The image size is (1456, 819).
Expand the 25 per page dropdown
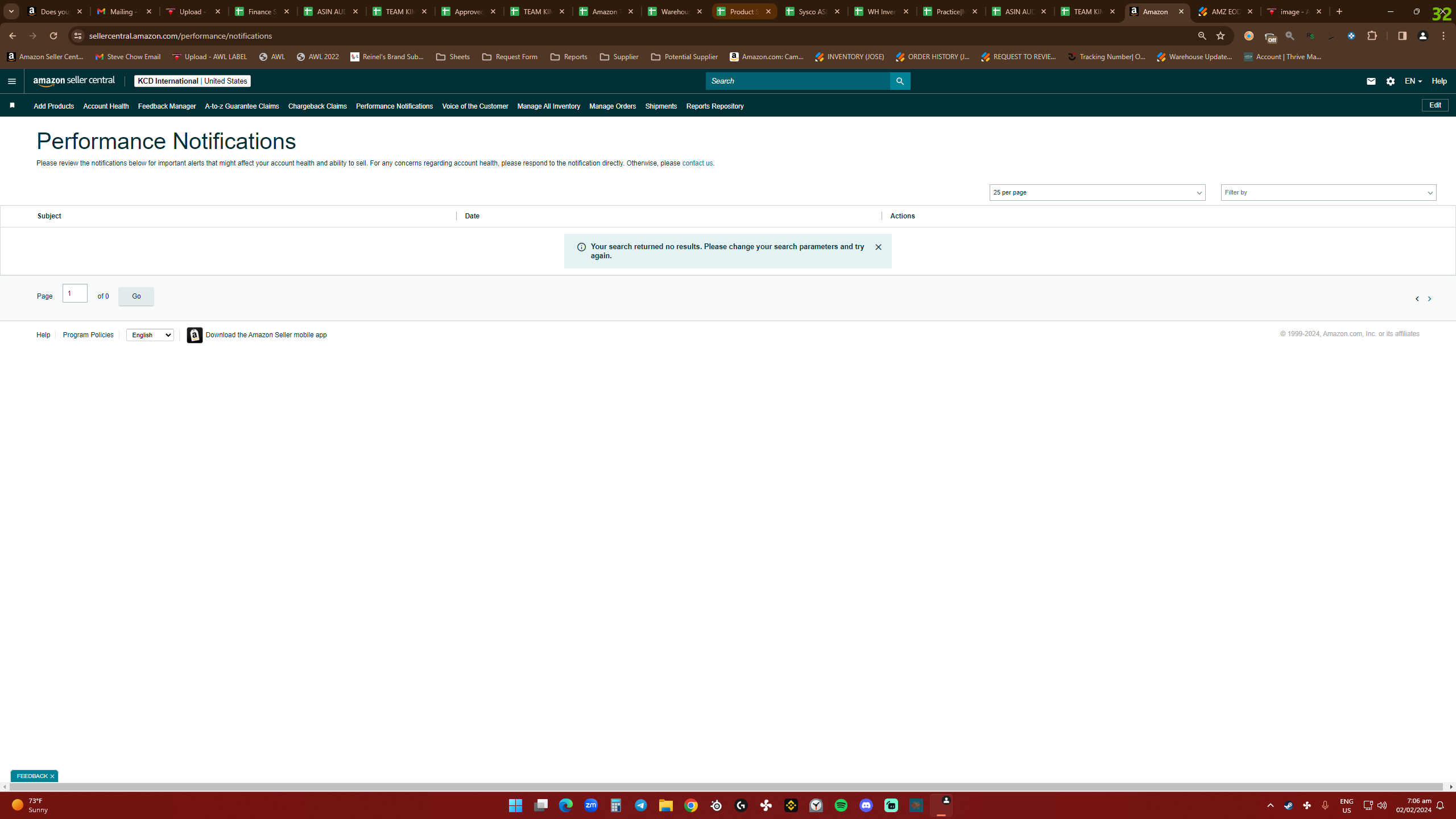pos(1097,193)
